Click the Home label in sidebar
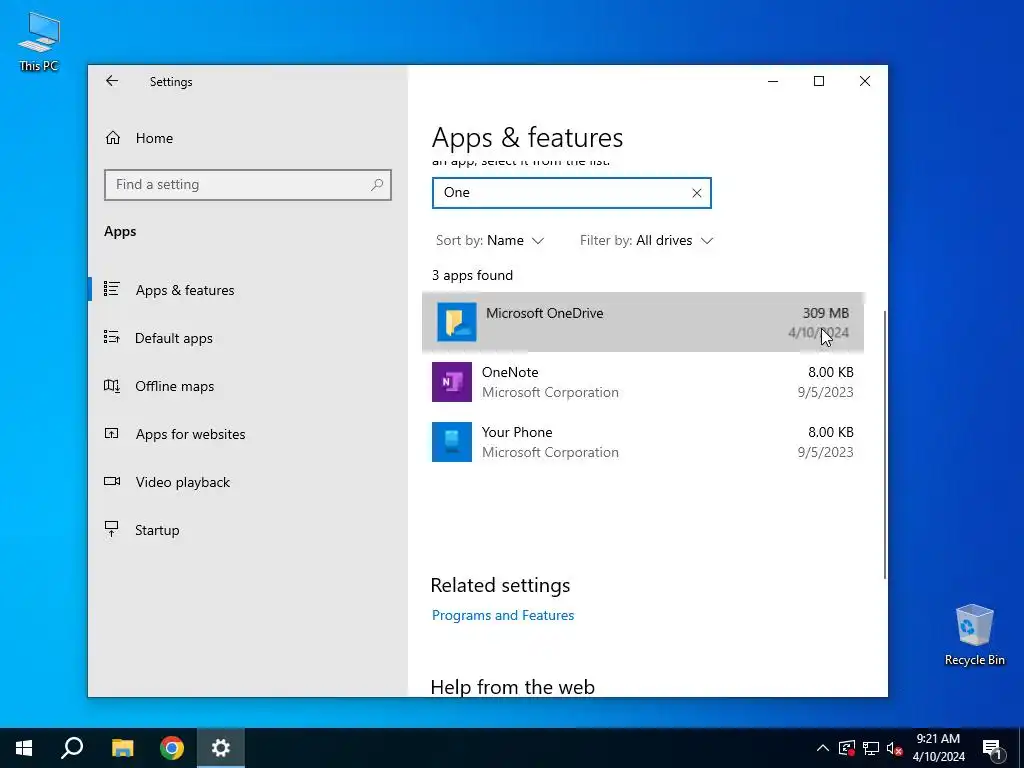The width and height of the screenshot is (1024, 768). coord(154,138)
